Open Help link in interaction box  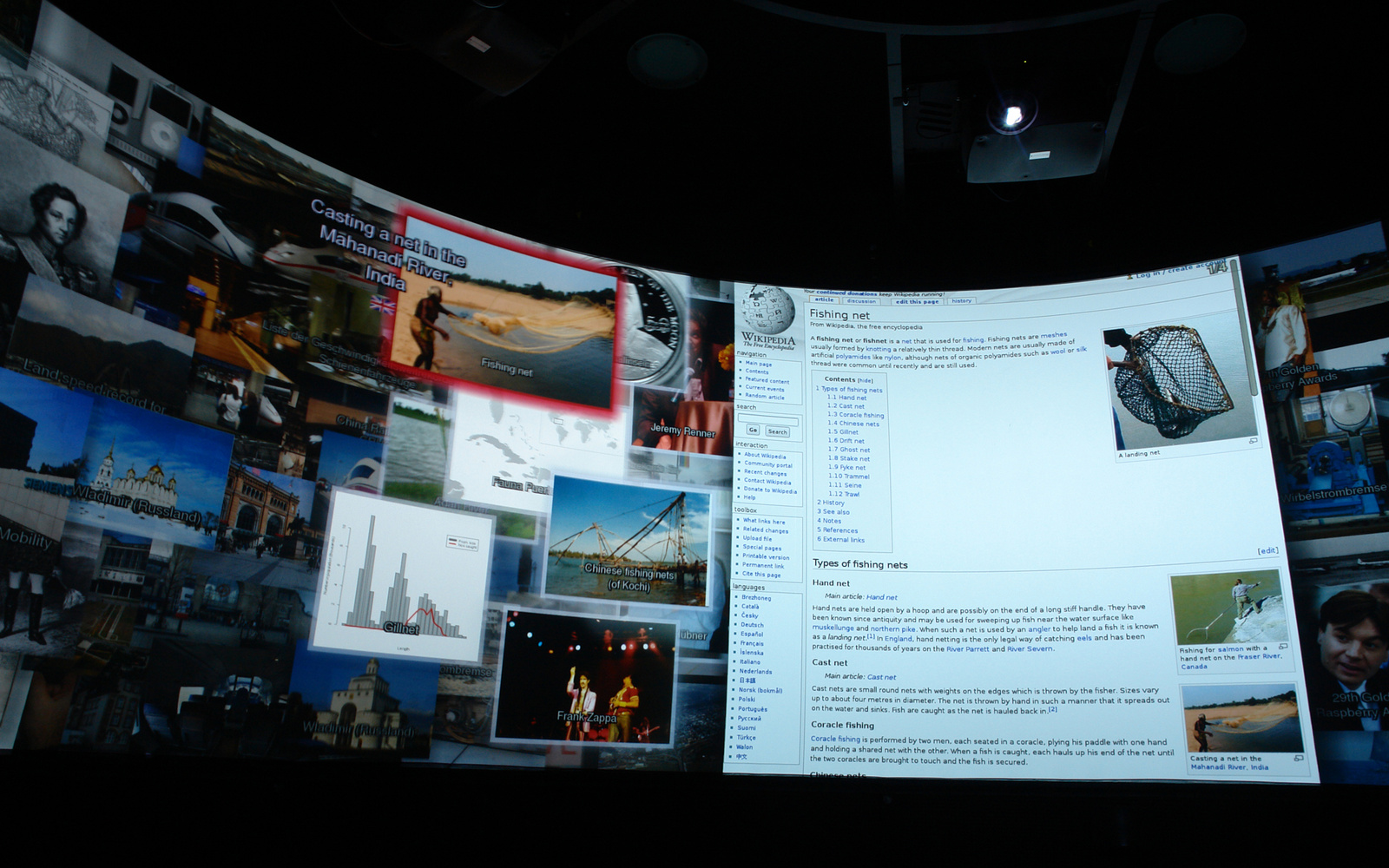click(749, 498)
